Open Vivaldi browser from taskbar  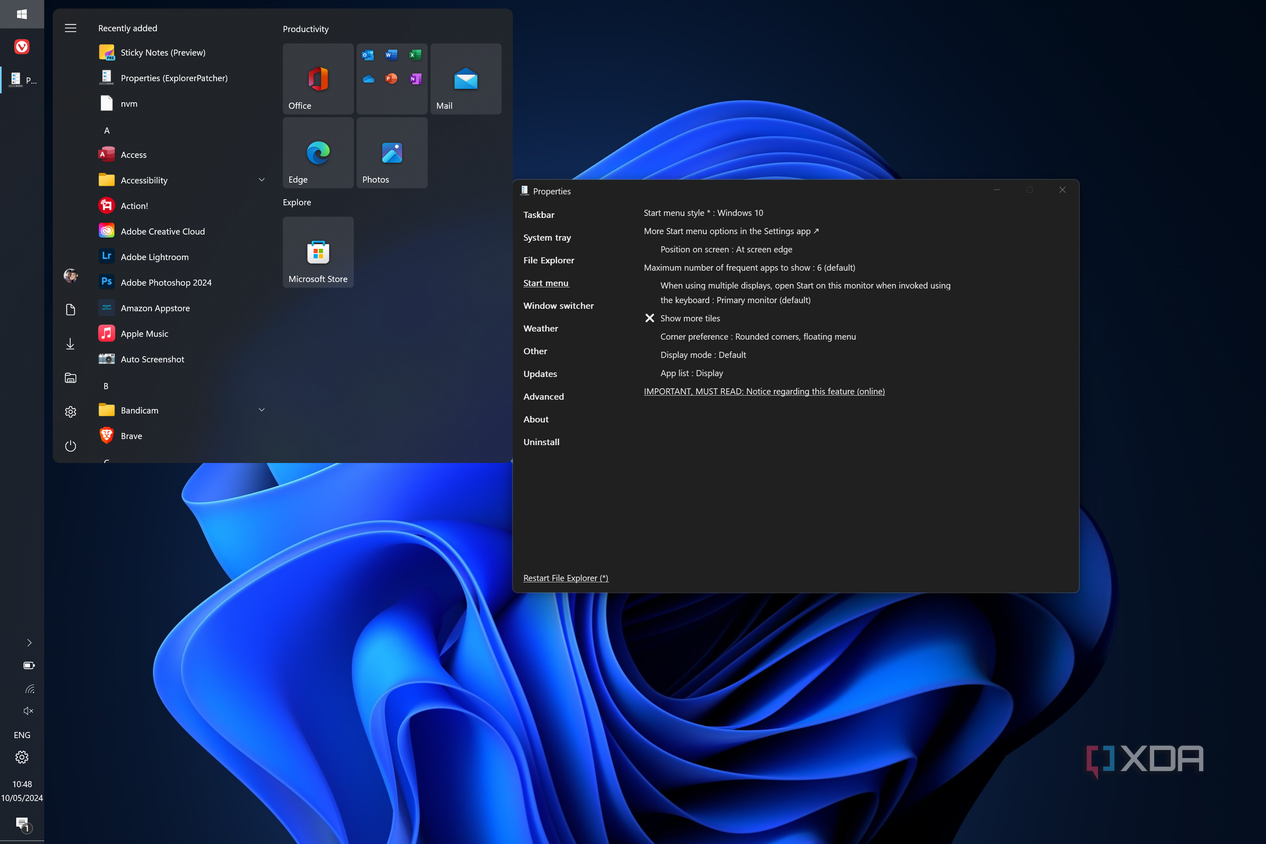click(x=22, y=47)
